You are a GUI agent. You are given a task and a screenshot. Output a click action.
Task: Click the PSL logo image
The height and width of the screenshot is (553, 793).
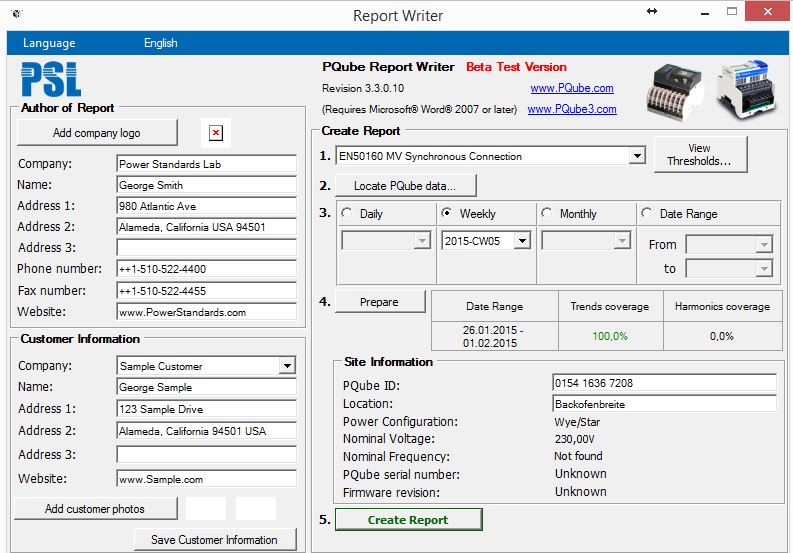[51, 79]
